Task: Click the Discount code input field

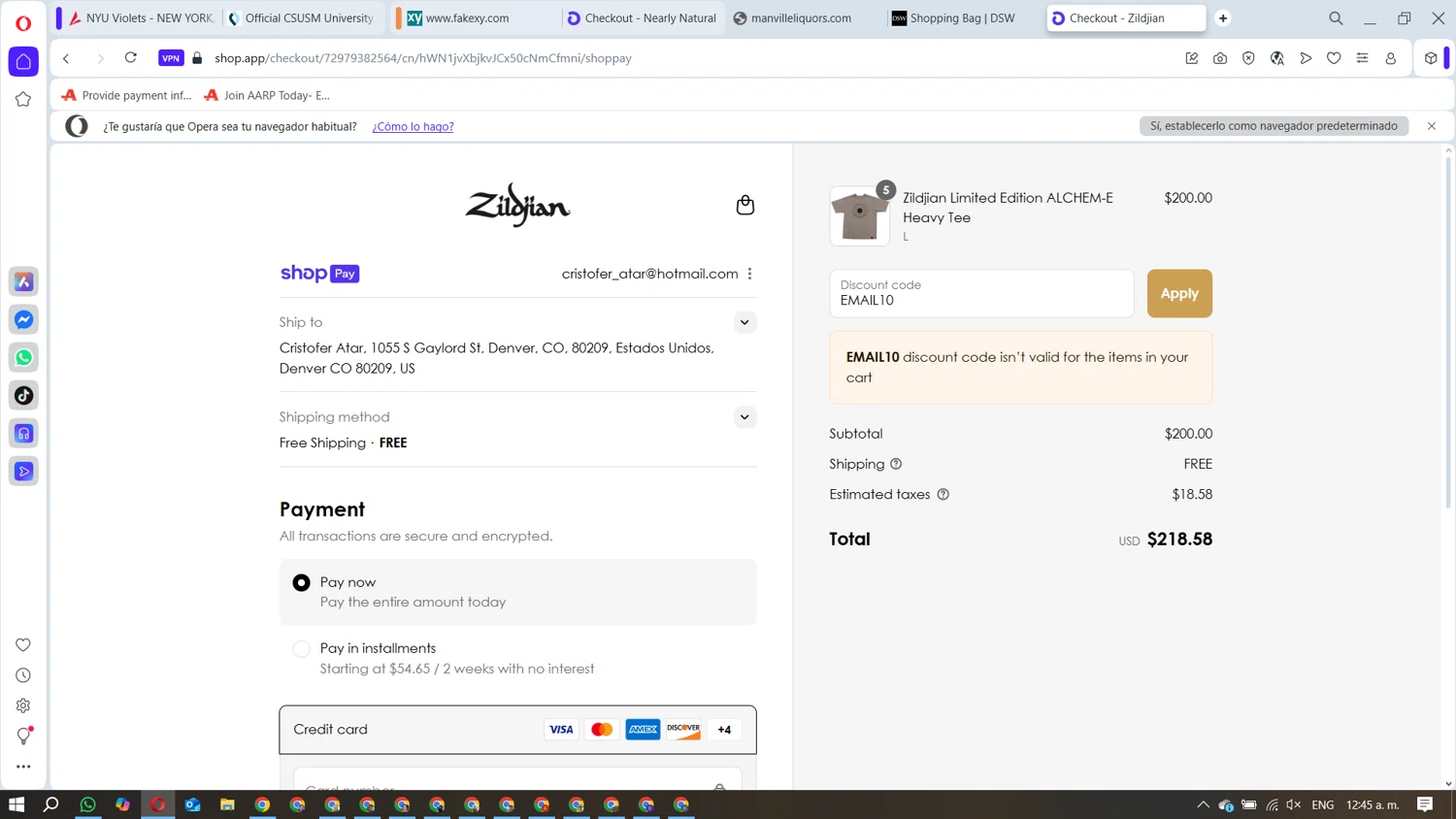Action: coord(981,293)
